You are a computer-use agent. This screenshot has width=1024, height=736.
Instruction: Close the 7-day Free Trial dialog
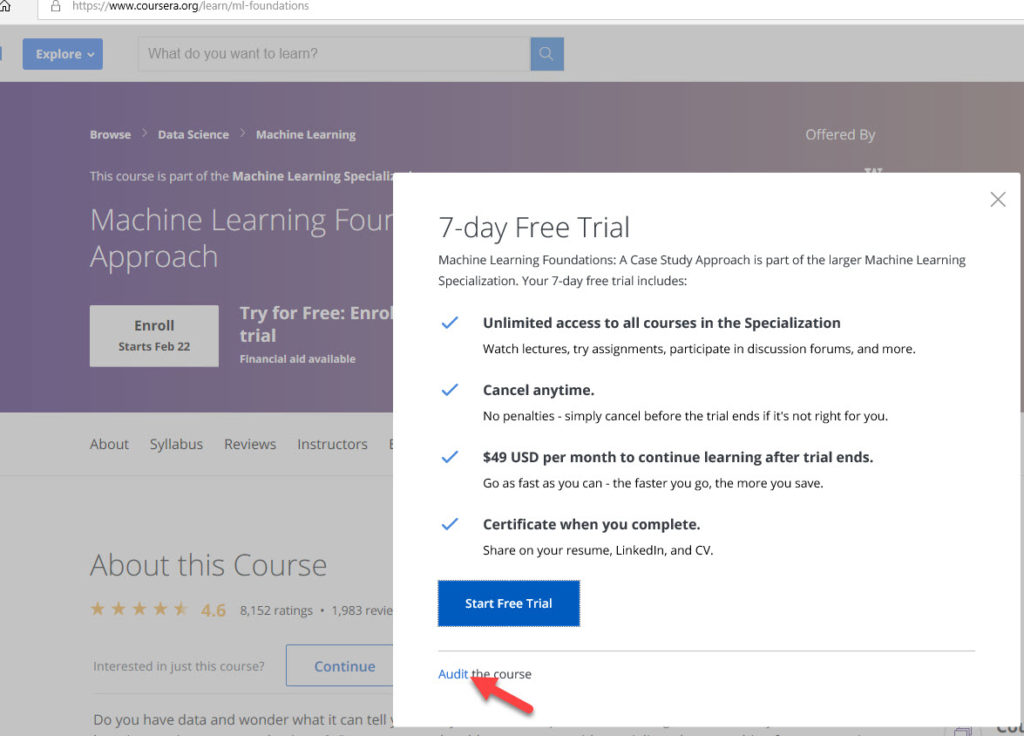pos(997,199)
